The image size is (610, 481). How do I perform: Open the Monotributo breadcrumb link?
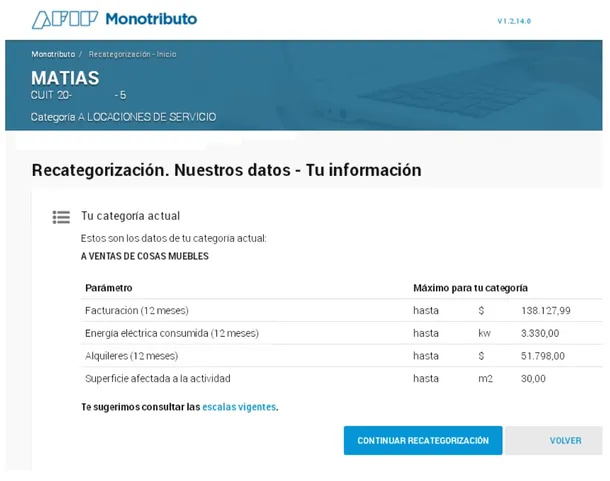click(52, 54)
